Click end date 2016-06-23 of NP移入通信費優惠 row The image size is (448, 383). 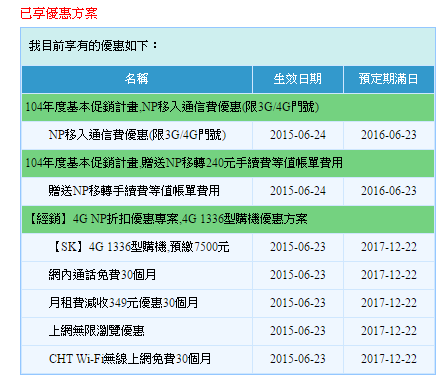(x=389, y=135)
